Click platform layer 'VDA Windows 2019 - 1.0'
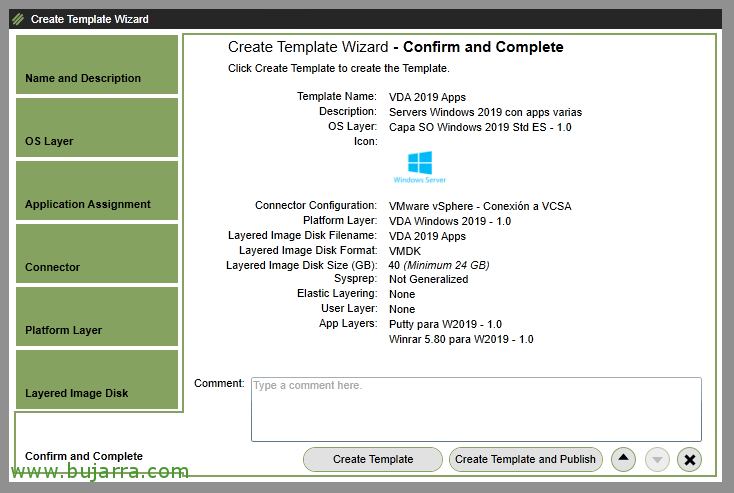Image resolution: width=734 pixels, height=493 pixels. click(x=450, y=221)
